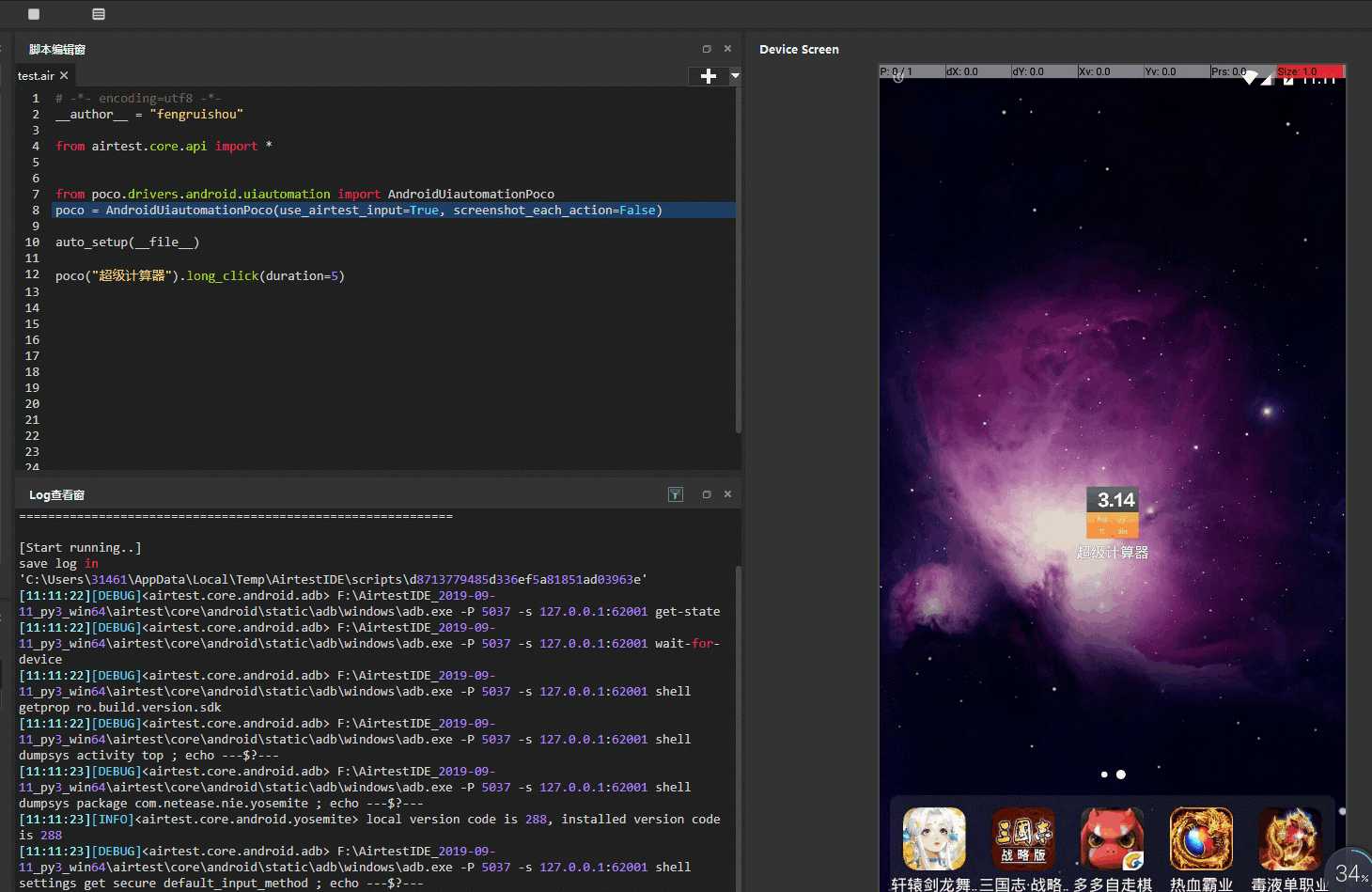Open the 三国志·战略版 game icon on device
Viewport: 1372px width, 892px height.
click(x=1023, y=838)
